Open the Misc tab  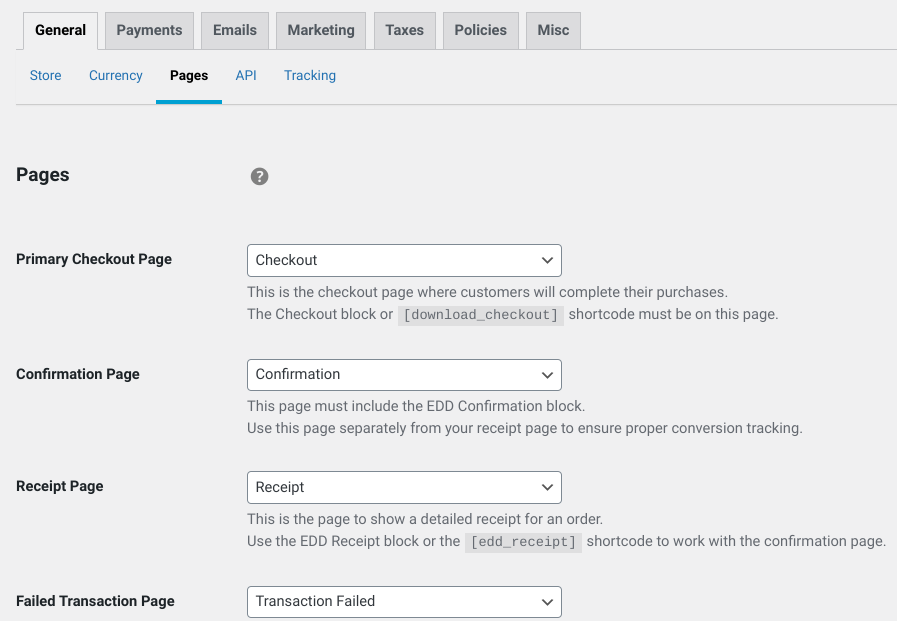click(x=552, y=30)
